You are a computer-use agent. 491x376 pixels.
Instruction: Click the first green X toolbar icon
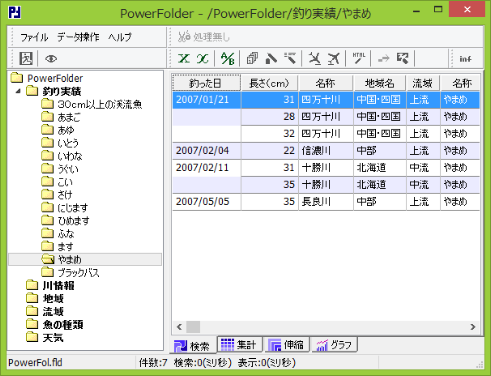point(184,59)
